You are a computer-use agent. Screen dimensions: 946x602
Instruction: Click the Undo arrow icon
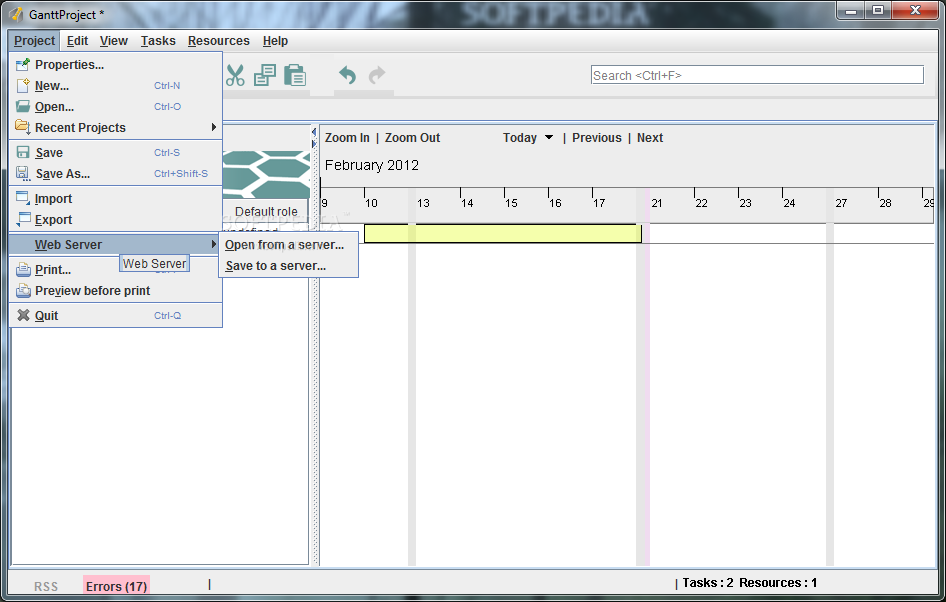pyautogui.click(x=348, y=75)
